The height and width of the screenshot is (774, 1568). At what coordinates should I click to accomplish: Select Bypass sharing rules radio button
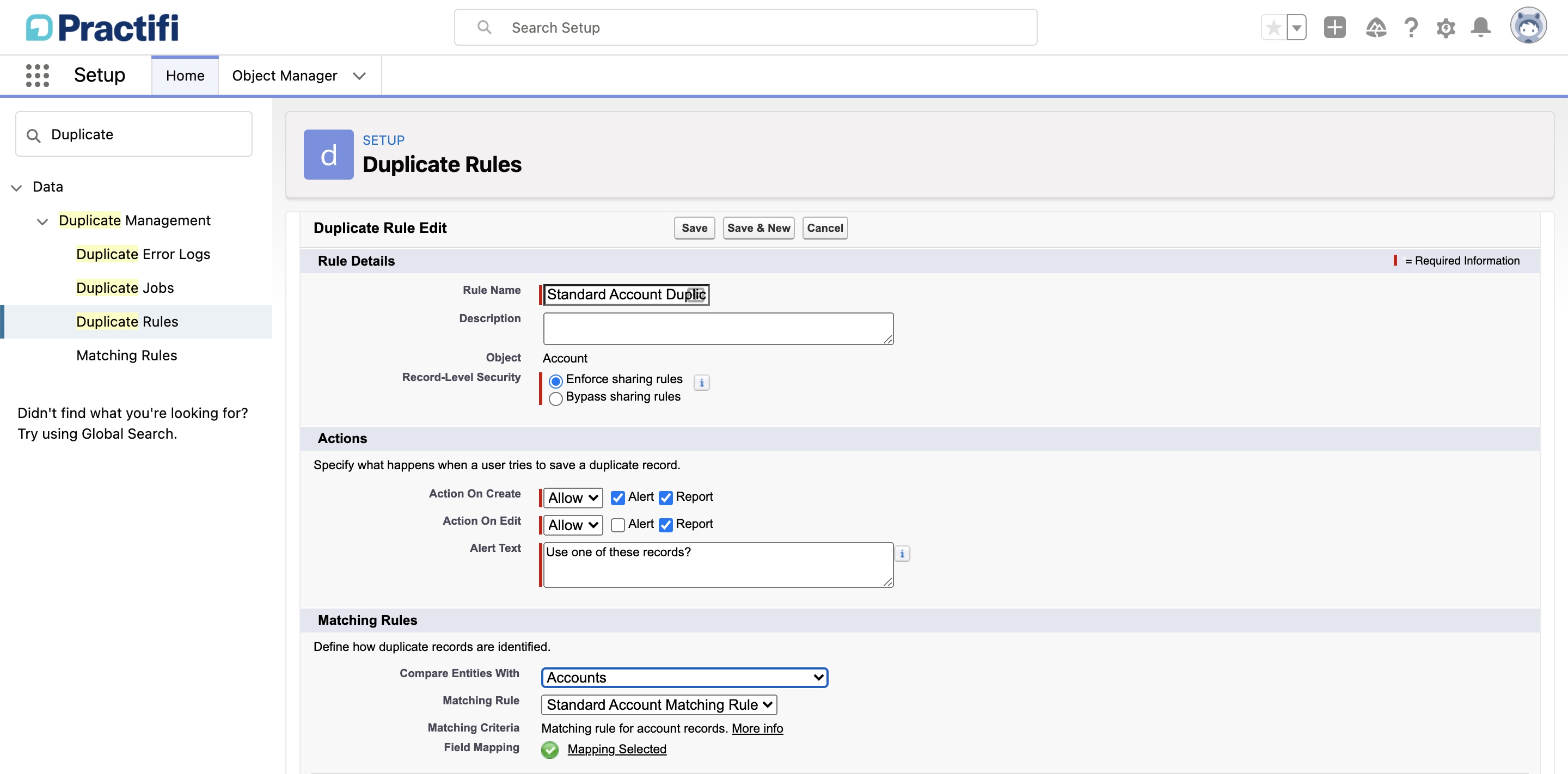tap(556, 398)
